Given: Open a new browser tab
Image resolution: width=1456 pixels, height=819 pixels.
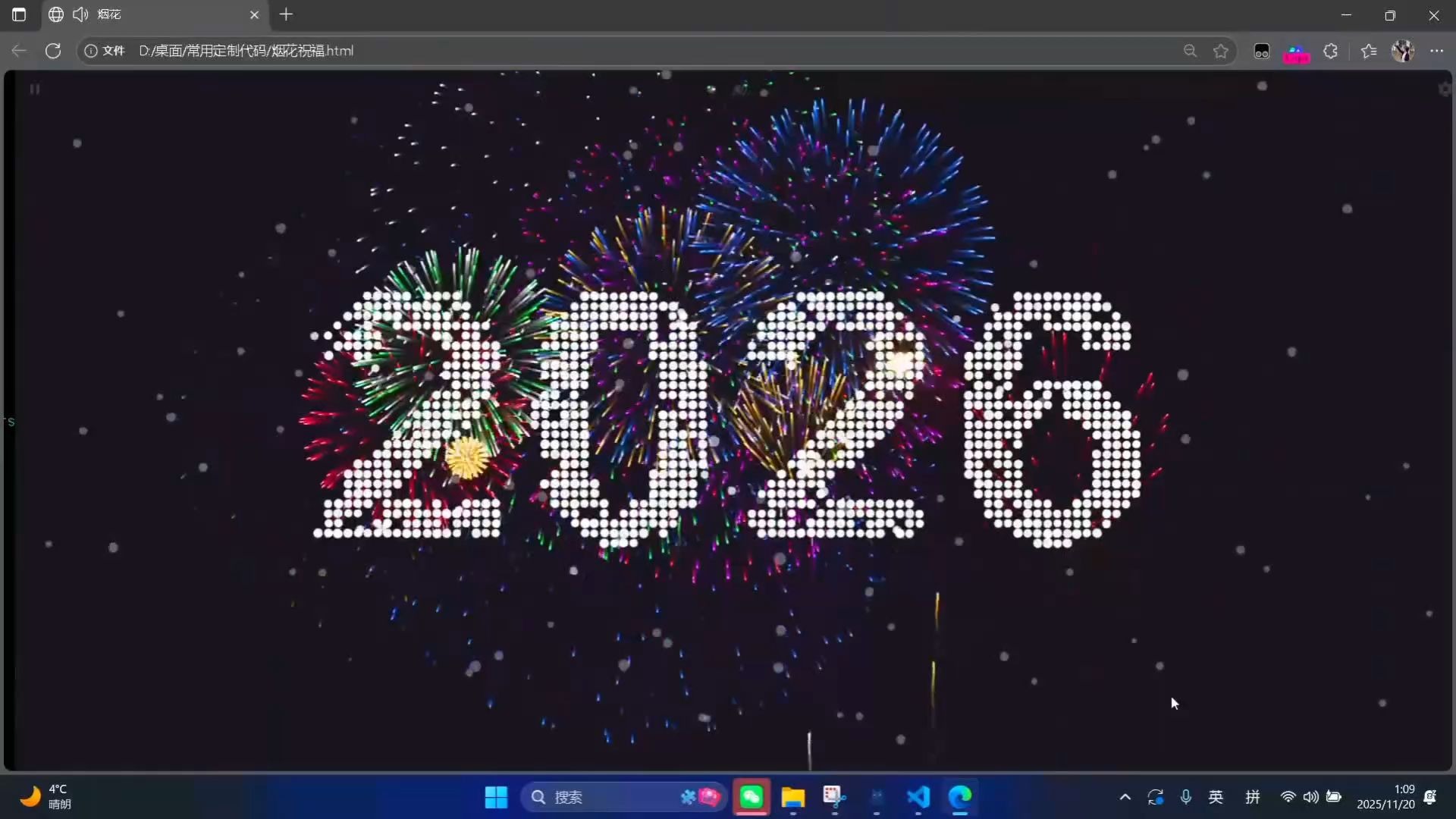Looking at the screenshot, I should tap(286, 14).
